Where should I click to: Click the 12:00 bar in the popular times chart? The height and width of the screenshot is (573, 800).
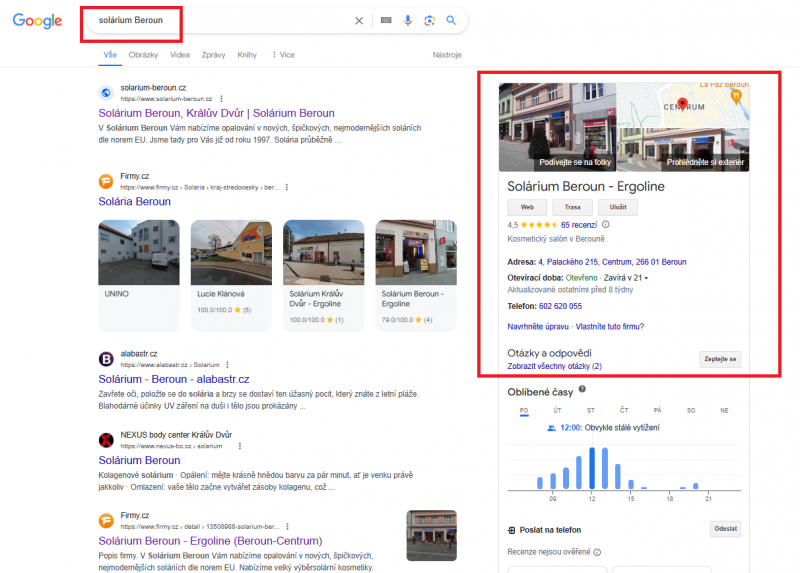pos(592,468)
